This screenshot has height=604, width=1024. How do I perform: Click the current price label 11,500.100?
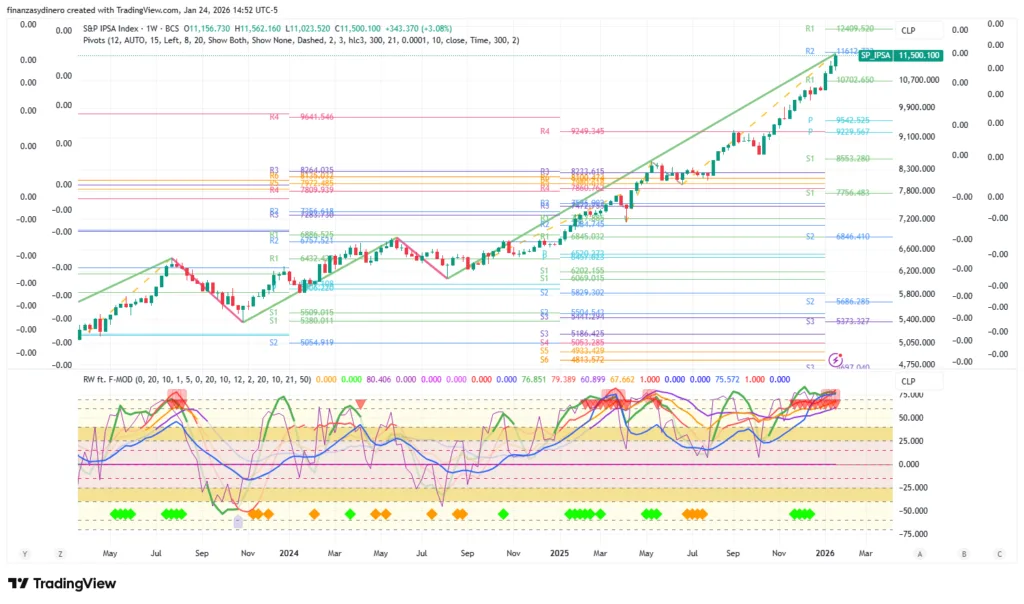point(919,56)
